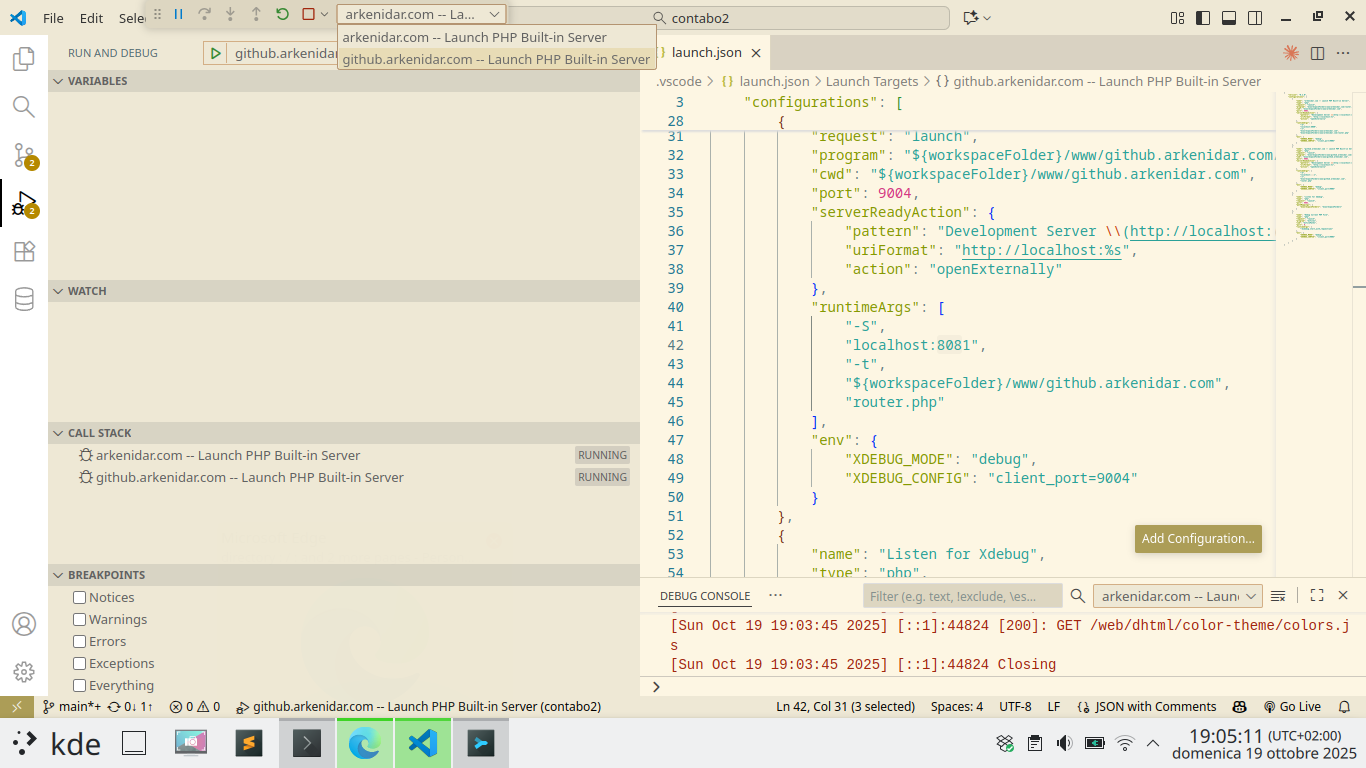Click the debug console filter field
The width and height of the screenshot is (1366, 768).
tap(962, 596)
